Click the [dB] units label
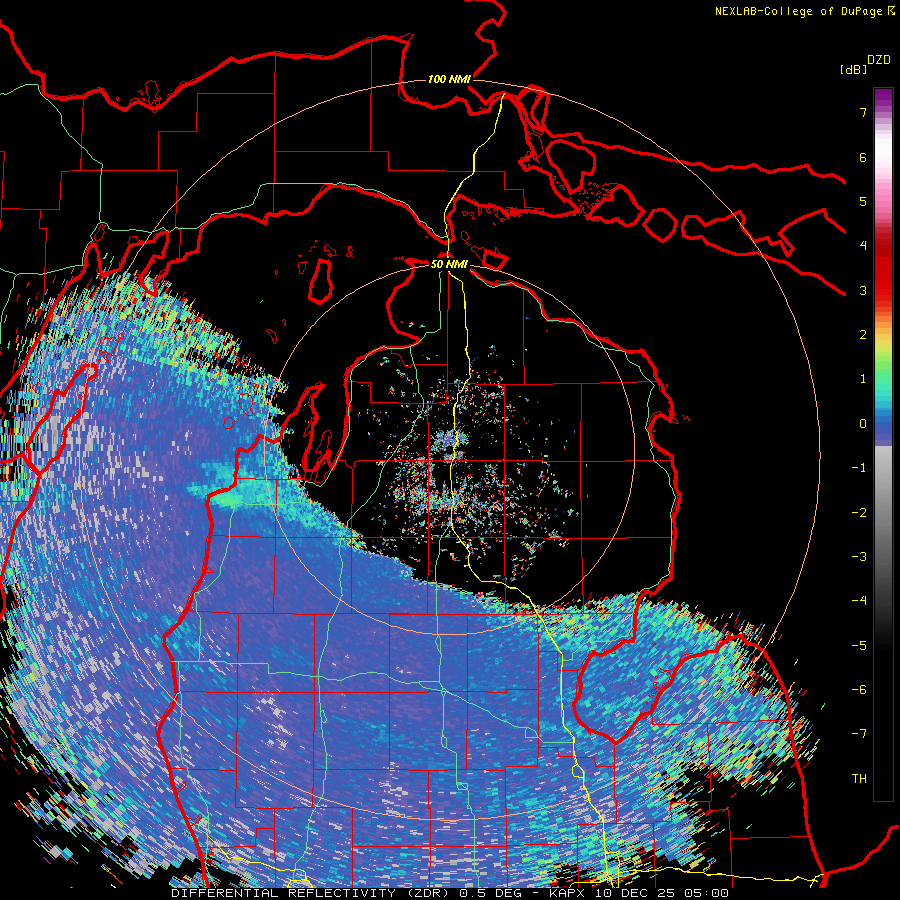This screenshot has width=900, height=900. pyautogui.click(x=853, y=70)
